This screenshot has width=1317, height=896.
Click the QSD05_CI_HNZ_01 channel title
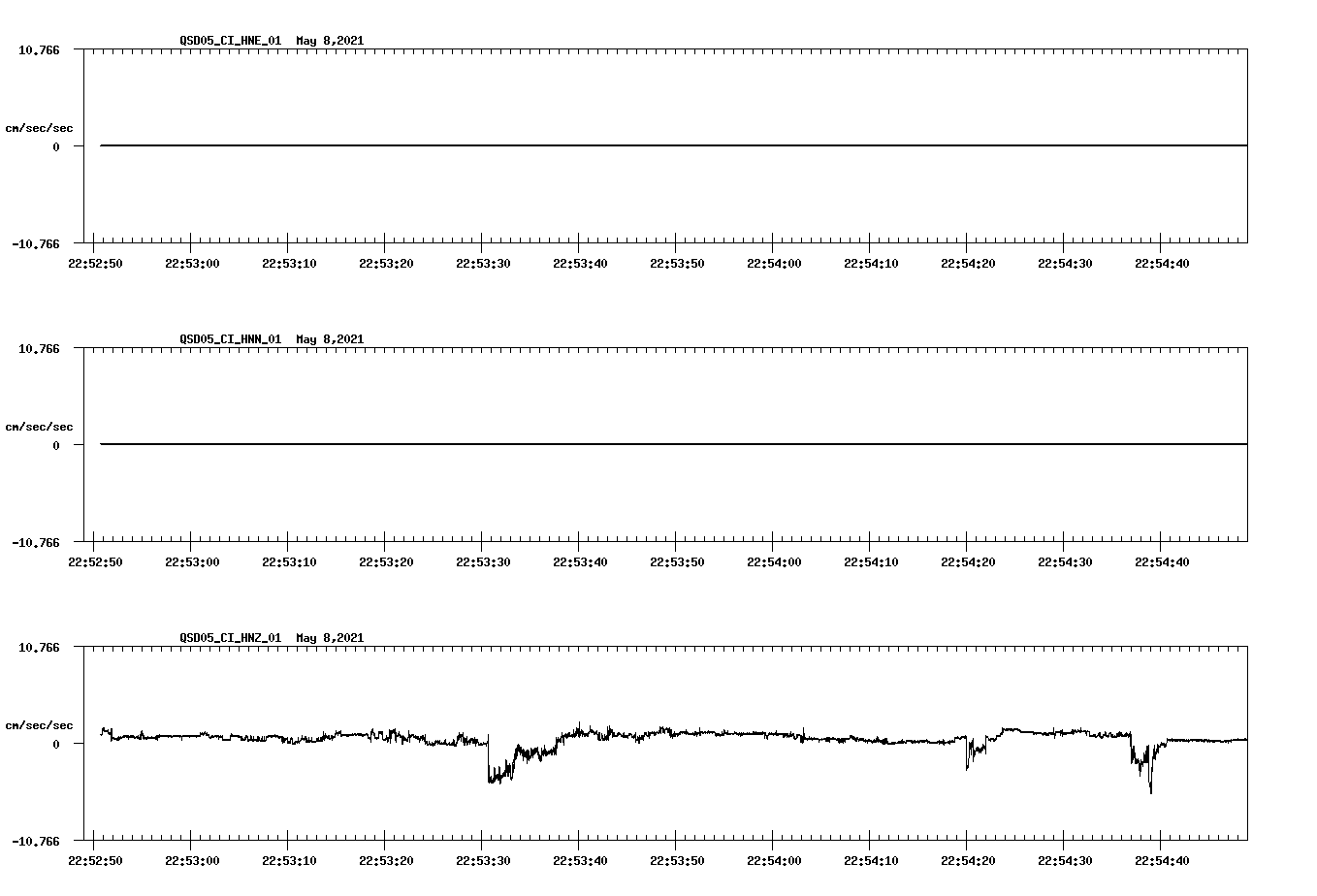tap(233, 638)
